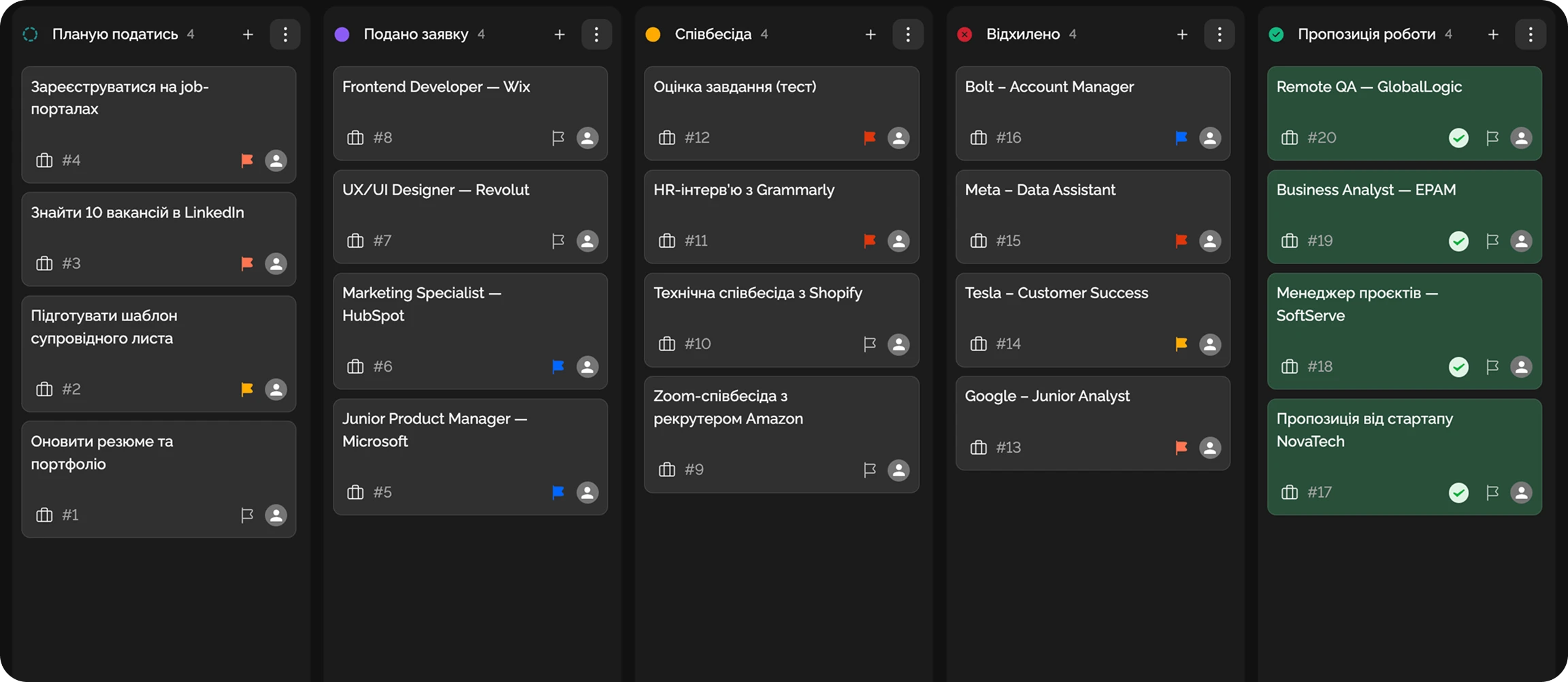Image resolution: width=1568 pixels, height=682 pixels.
Task: Click the orange status circle next to Співбесіда
Action: 653,35
